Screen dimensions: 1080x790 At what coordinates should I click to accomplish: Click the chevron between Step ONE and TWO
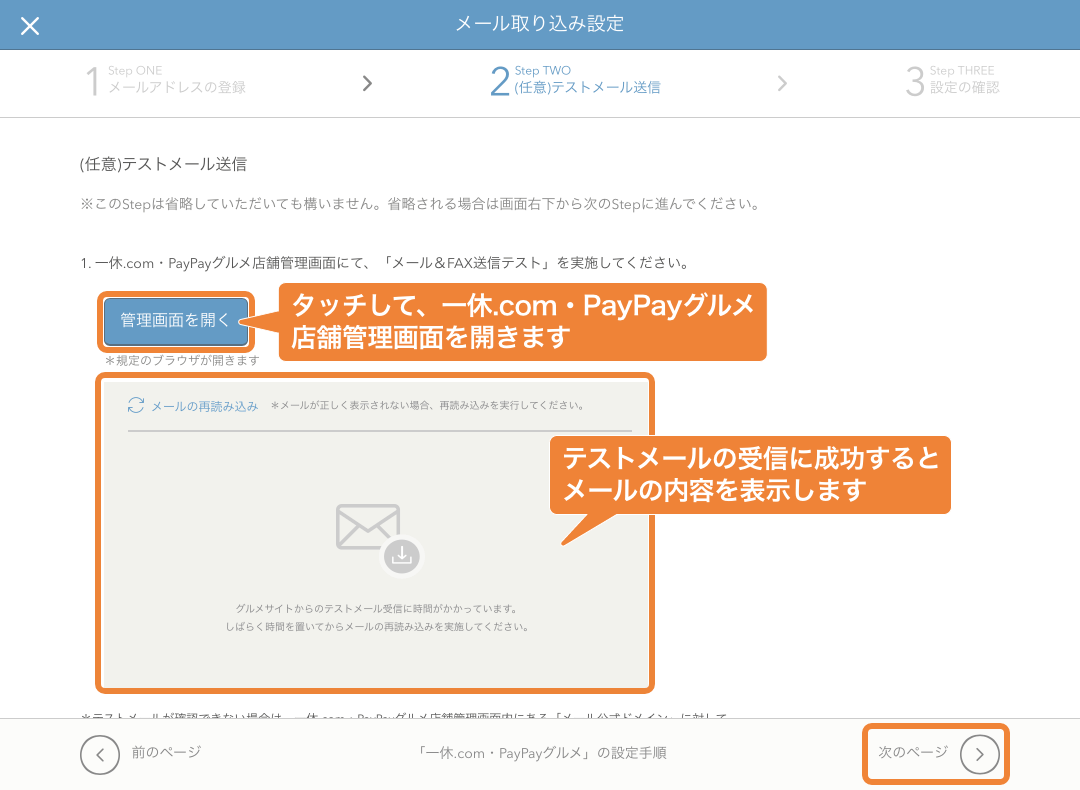pyautogui.click(x=367, y=83)
